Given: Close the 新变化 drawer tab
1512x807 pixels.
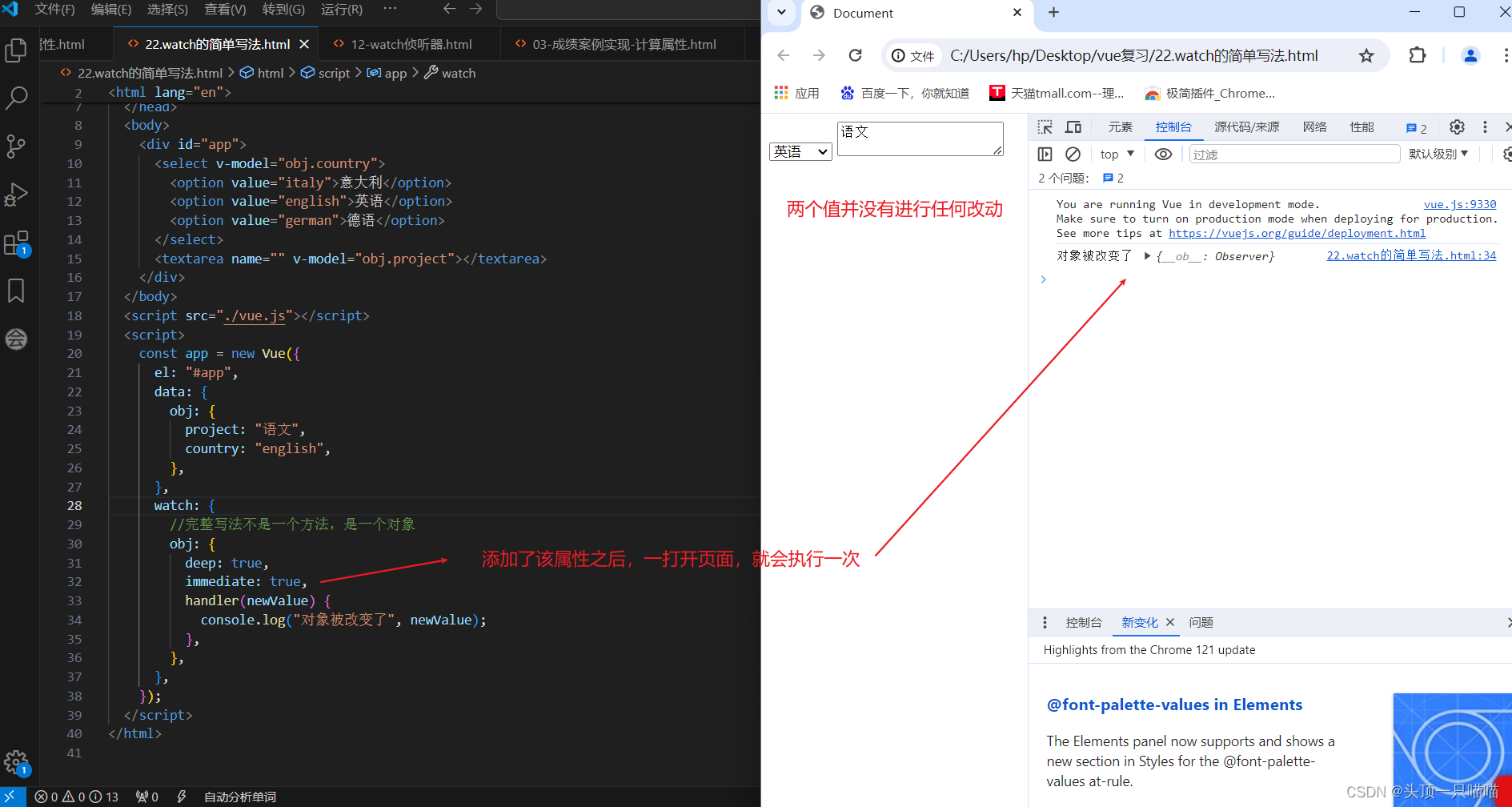Looking at the screenshot, I should click(1170, 622).
